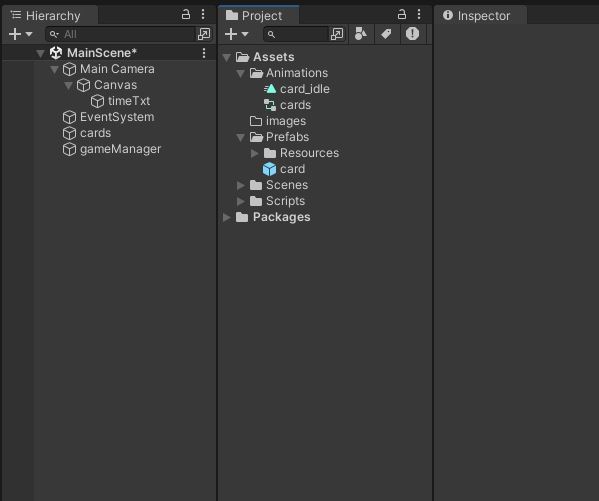Select the 'gameManager' object name

[x=120, y=149]
